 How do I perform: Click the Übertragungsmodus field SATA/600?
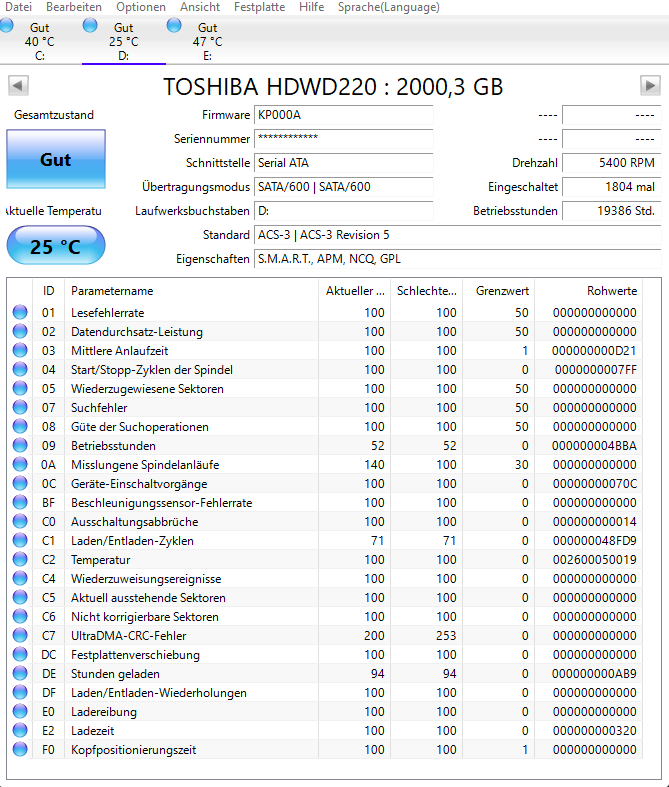tap(344, 187)
